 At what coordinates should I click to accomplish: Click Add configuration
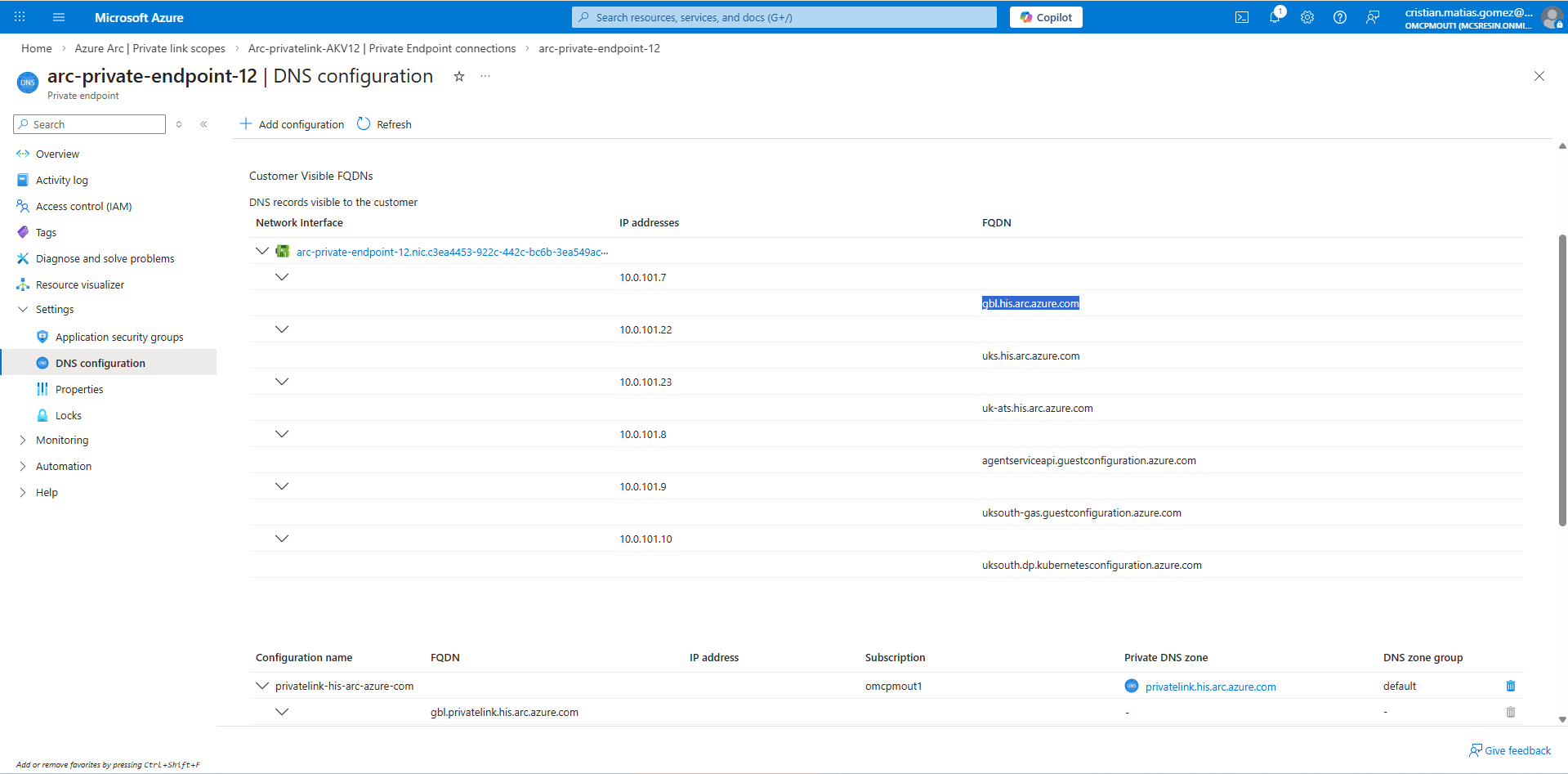tap(291, 123)
